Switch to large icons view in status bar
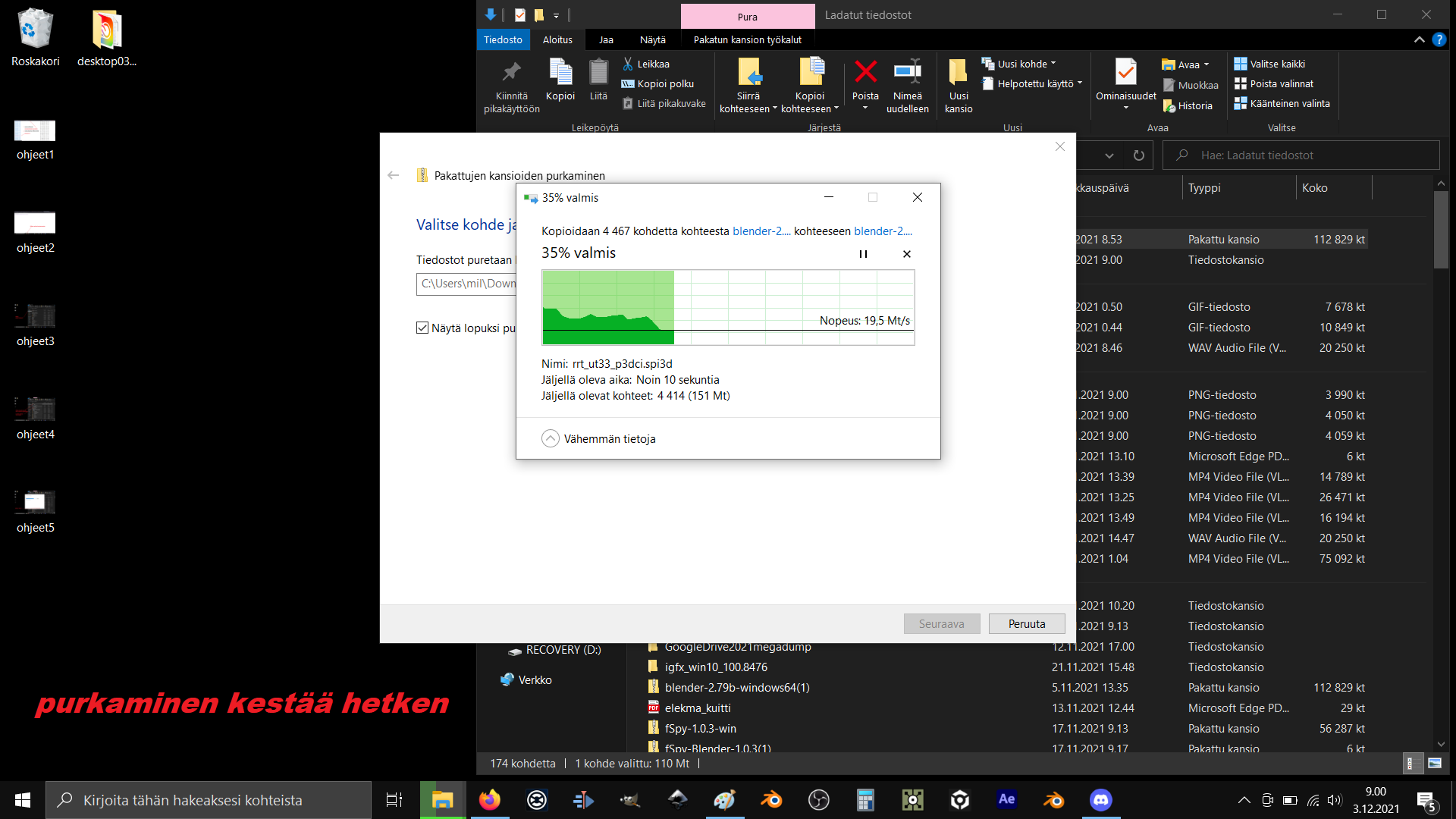The width and height of the screenshot is (1456, 819). click(1435, 764)
